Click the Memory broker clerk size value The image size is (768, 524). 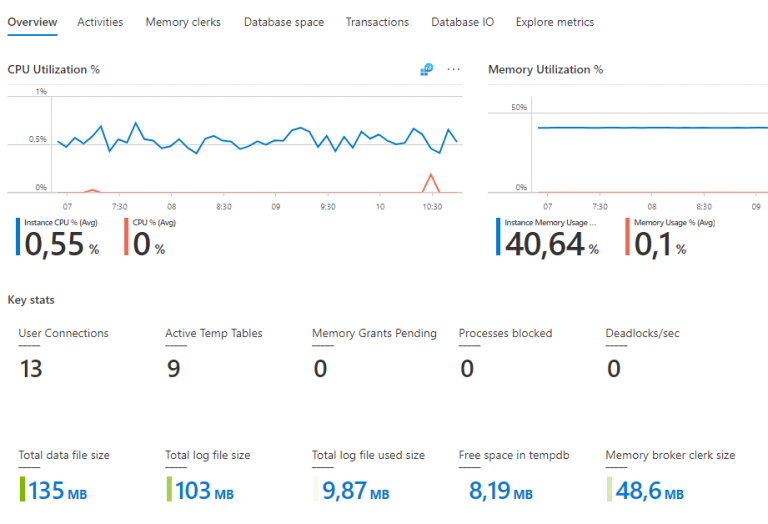click(x=648, y=490)
